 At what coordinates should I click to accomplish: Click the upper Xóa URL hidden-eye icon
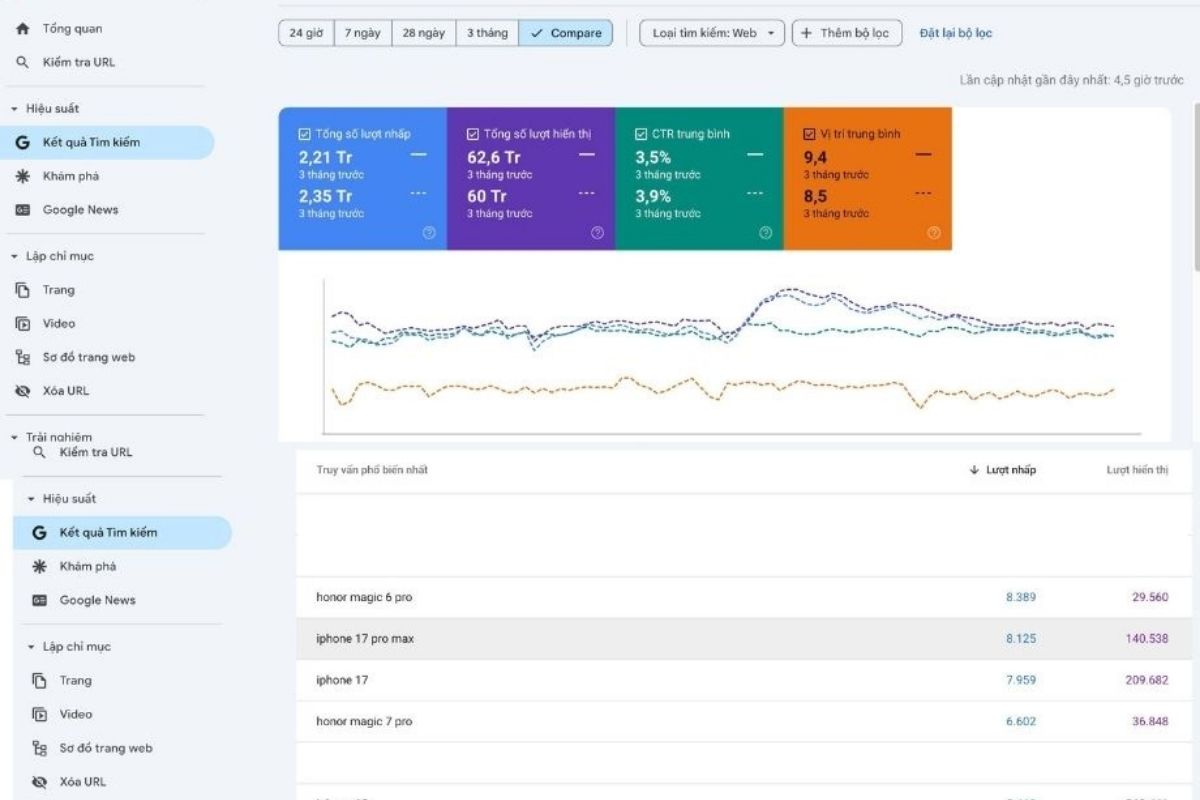pos(23,391)
